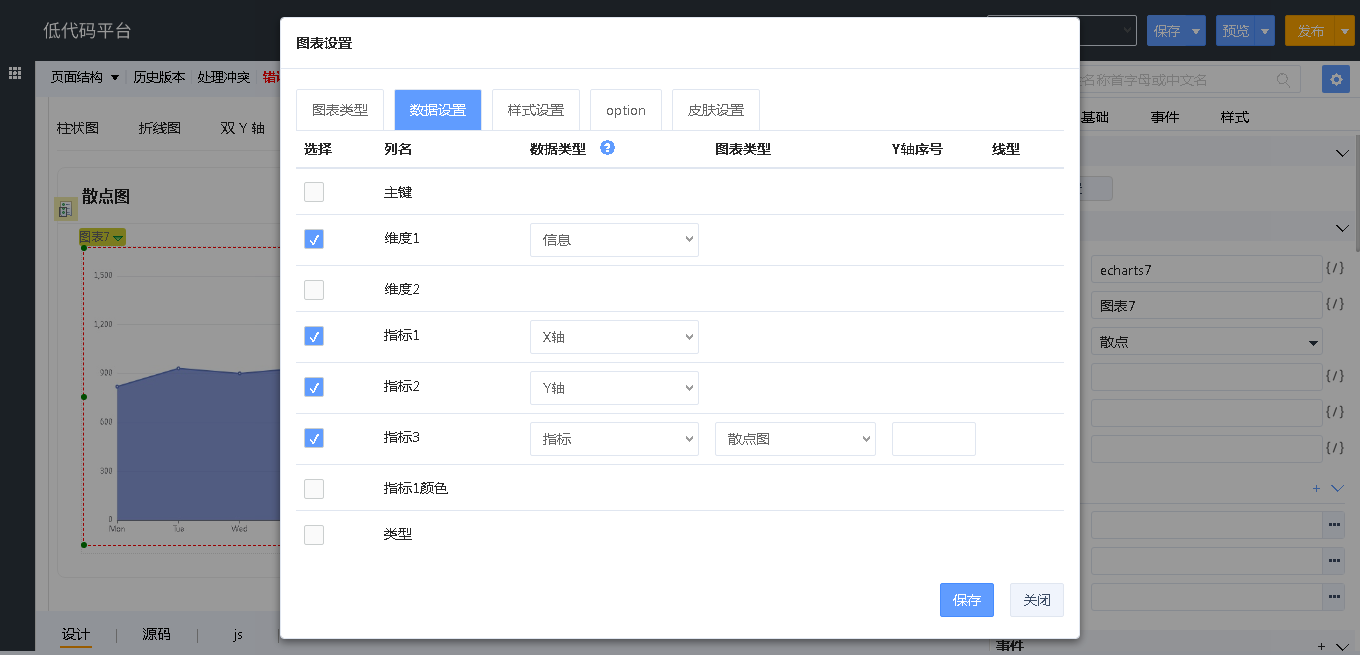This screenshot has width=1360, height=655.
Task: Open 指标1 data type dropdown showing X轴
Action: coord(614,337)
